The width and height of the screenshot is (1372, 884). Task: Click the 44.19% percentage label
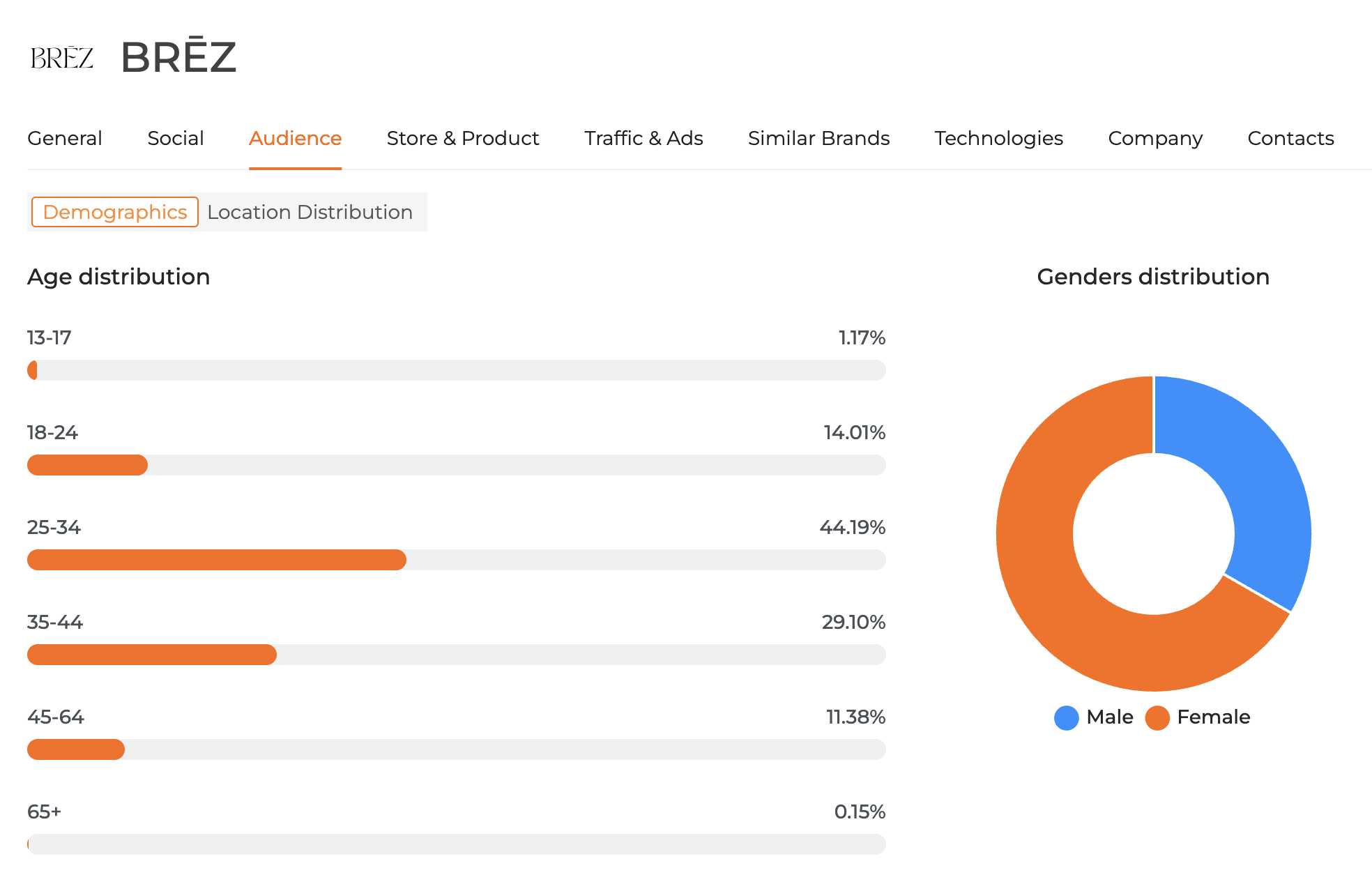[x=853, y=528]
